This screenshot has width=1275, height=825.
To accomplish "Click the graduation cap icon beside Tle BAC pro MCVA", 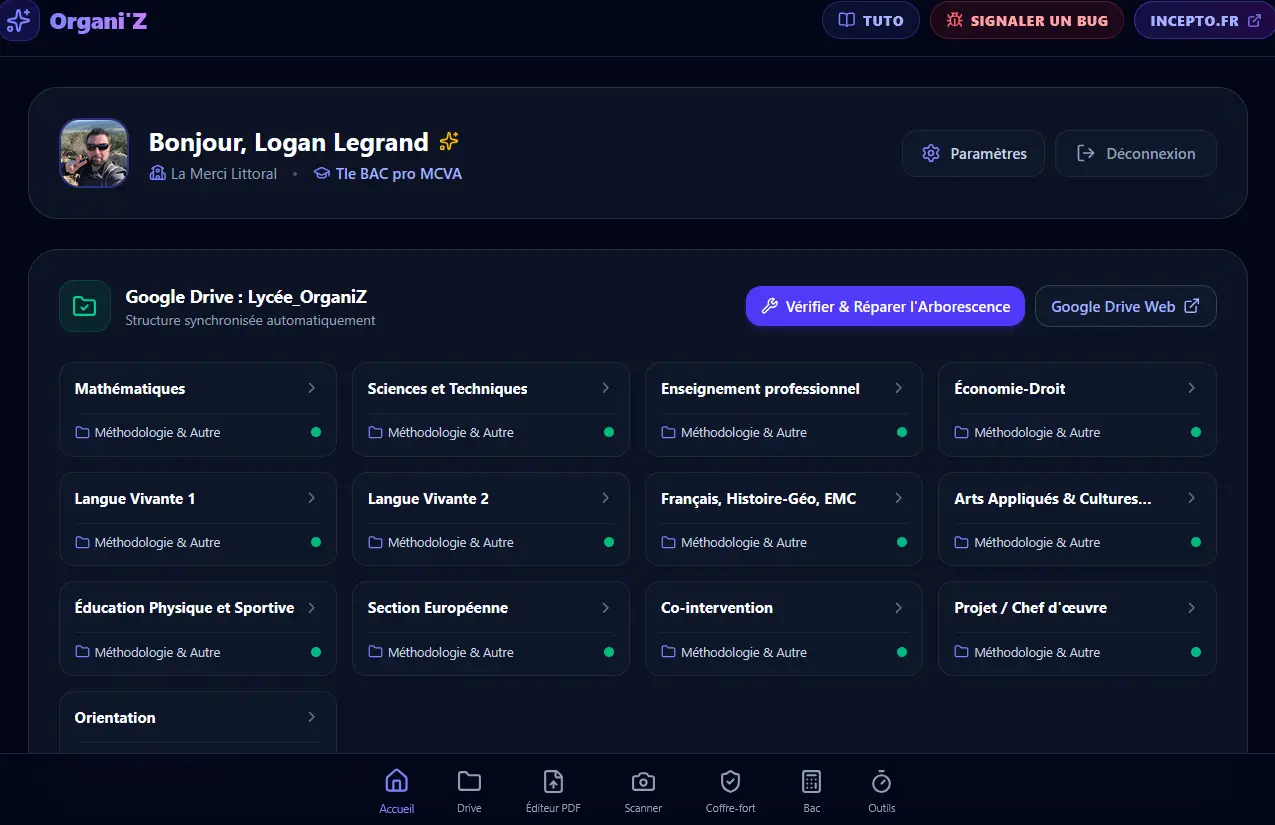I will coord(321,174).
